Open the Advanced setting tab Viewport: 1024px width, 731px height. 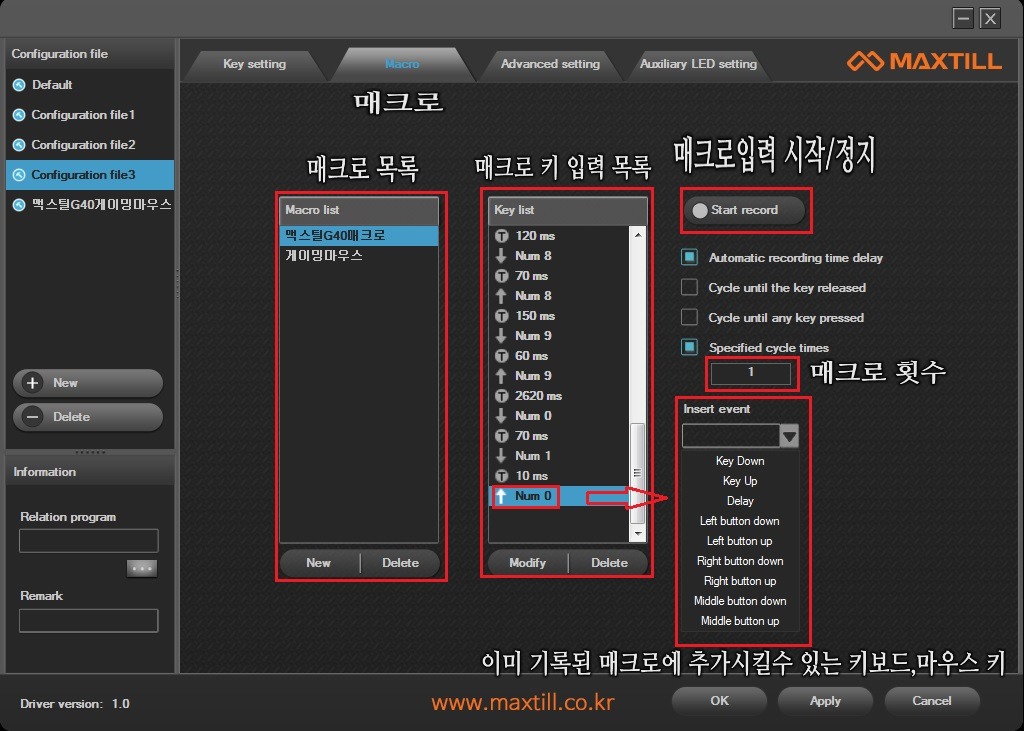pos(550,64)
